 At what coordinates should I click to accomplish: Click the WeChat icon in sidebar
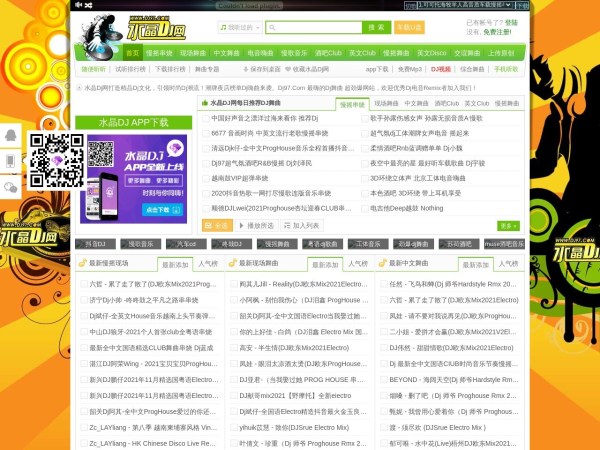[11, 186]
